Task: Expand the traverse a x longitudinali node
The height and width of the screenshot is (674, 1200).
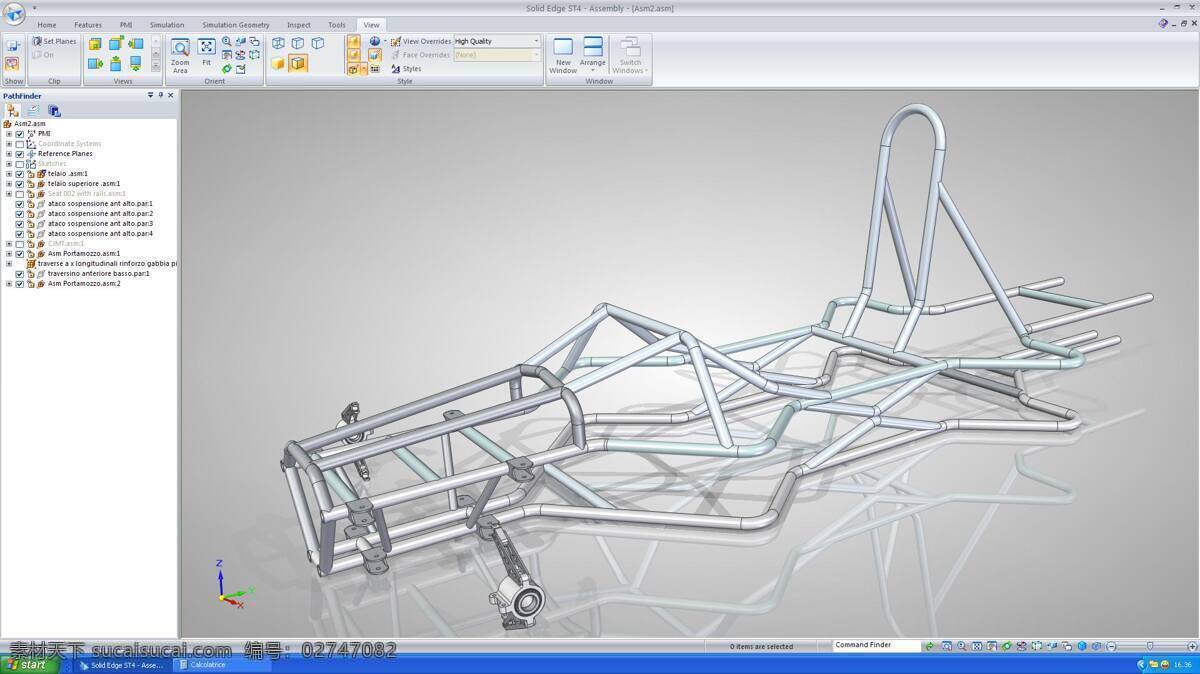Action: point(9,264)
